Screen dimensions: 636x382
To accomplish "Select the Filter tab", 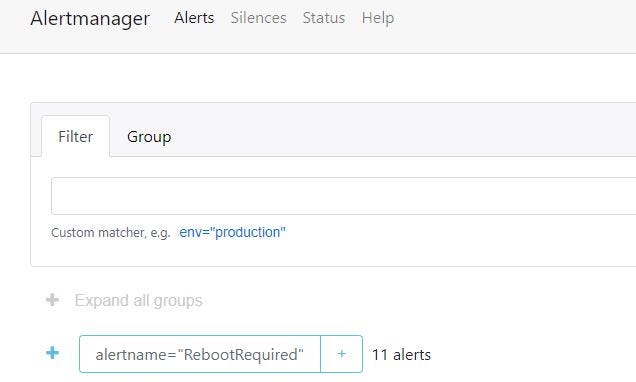I will (x=75, y=136).
